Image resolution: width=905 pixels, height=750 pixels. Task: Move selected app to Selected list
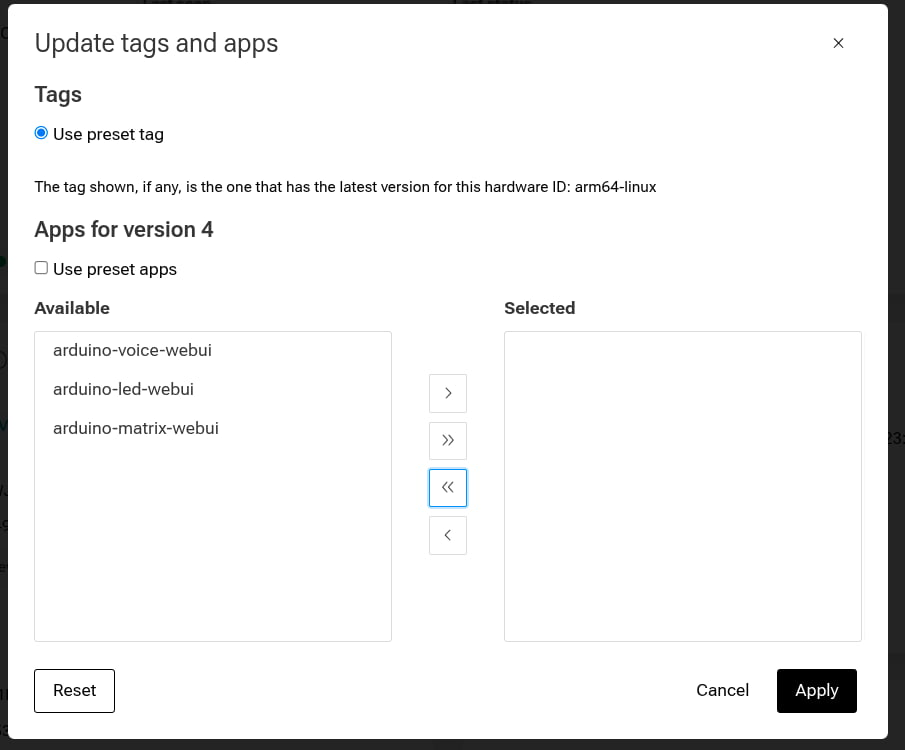pos(447,393)
